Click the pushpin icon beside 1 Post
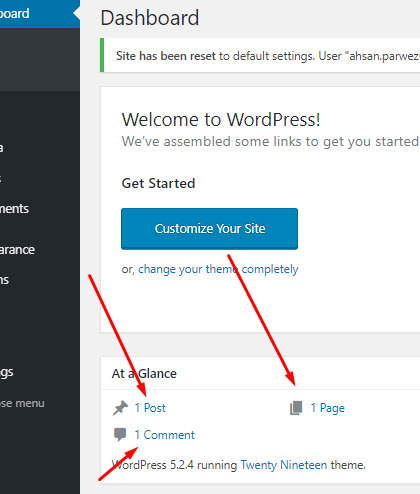The height and width of the screenshot is (494, 420). [x=120, y=408]
